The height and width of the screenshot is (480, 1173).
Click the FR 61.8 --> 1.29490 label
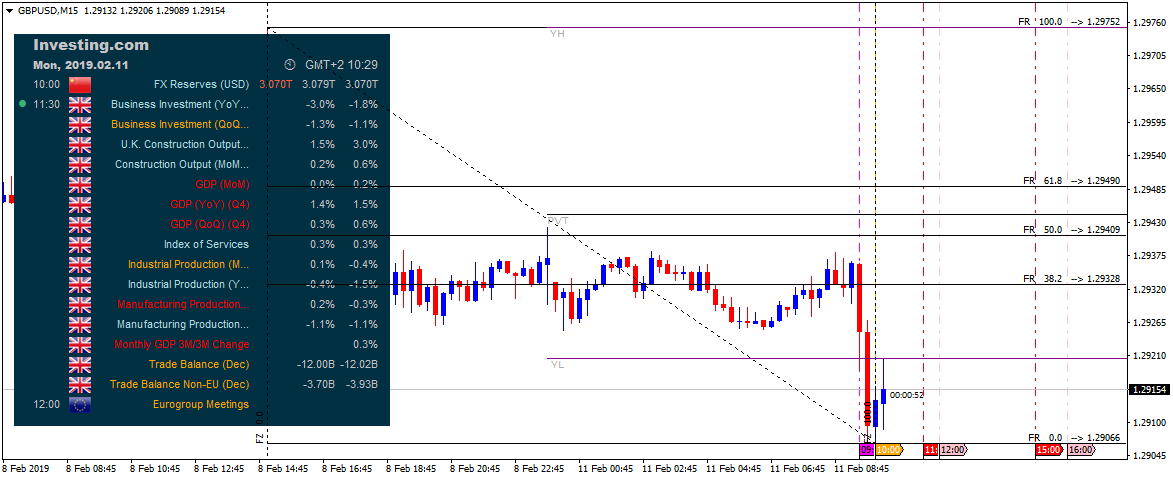pyautogui.click(x=1071, y=181)
